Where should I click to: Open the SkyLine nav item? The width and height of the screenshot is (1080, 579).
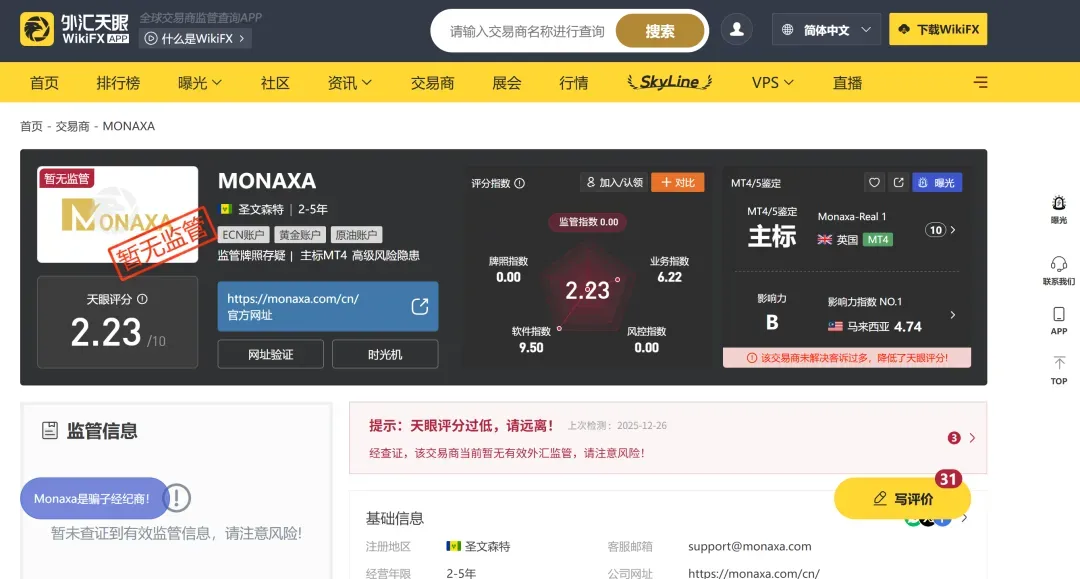(669, 82)
